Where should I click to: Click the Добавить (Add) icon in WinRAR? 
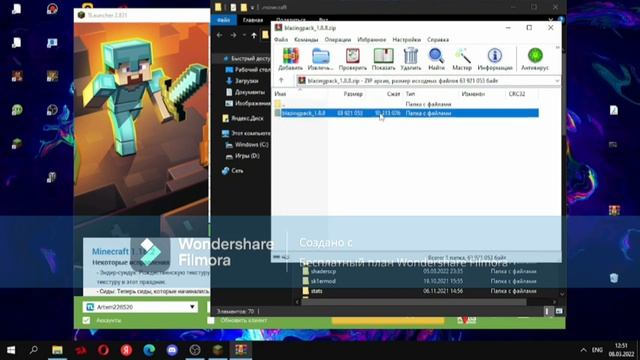(x=291, y=59)
